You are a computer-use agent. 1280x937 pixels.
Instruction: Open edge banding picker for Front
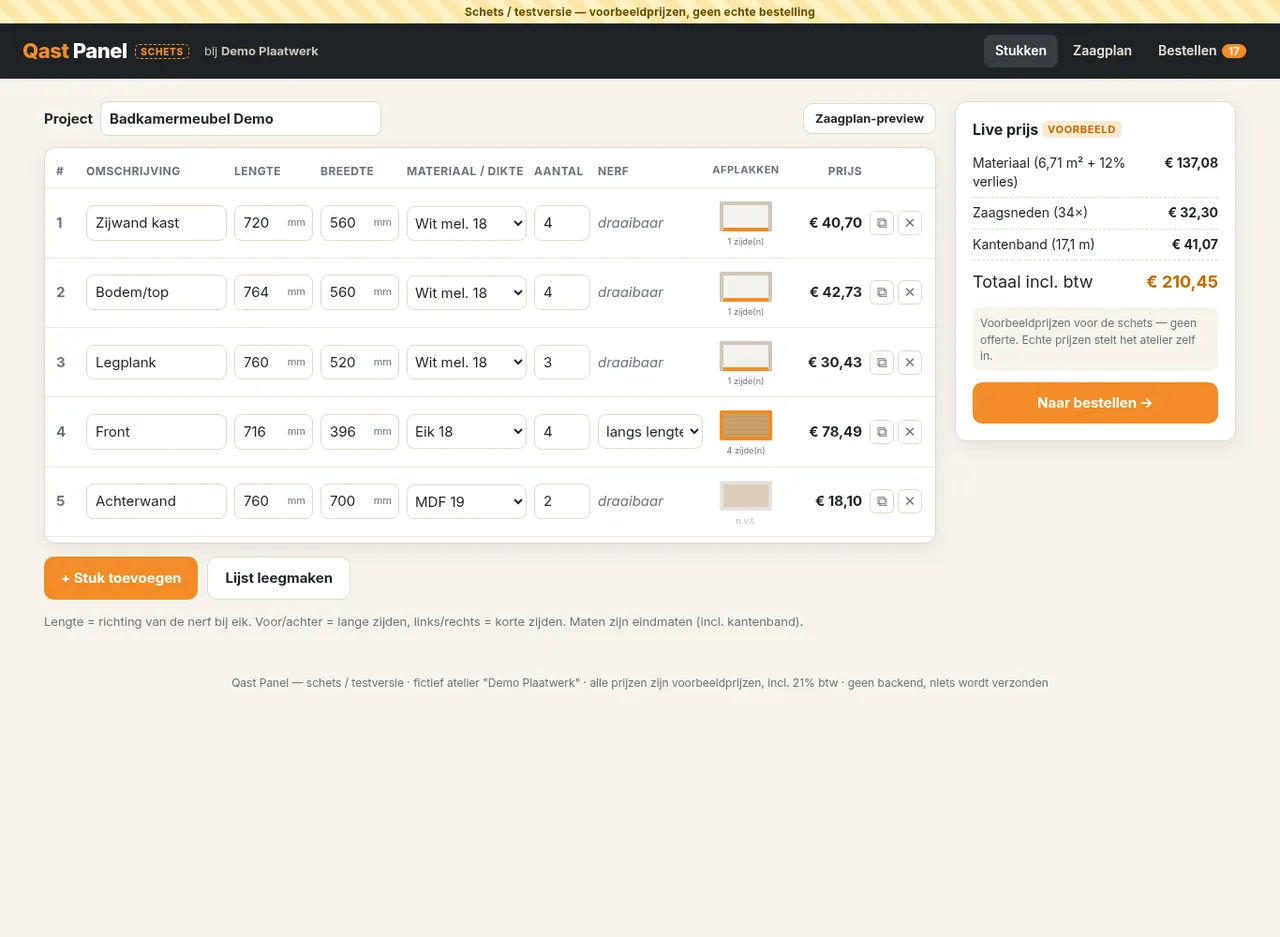pos(746,426)
